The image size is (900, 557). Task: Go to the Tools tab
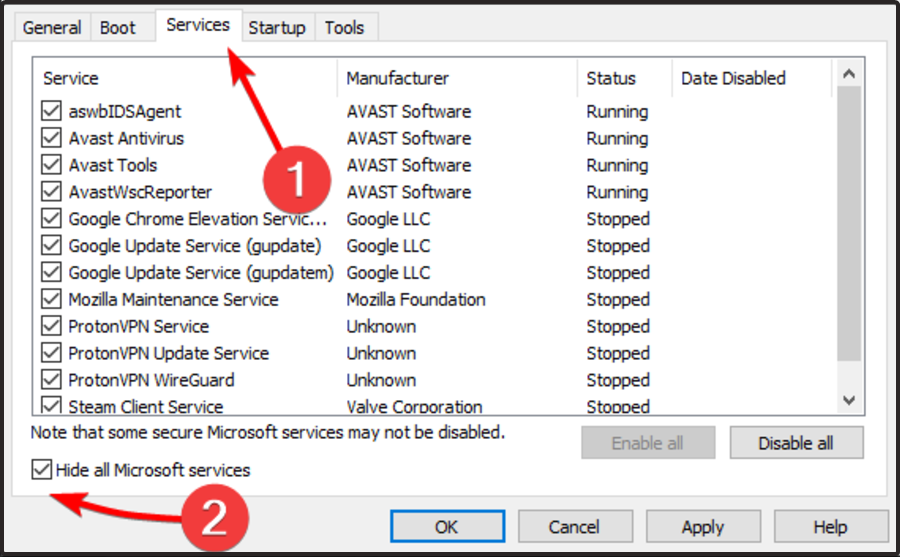344,27
